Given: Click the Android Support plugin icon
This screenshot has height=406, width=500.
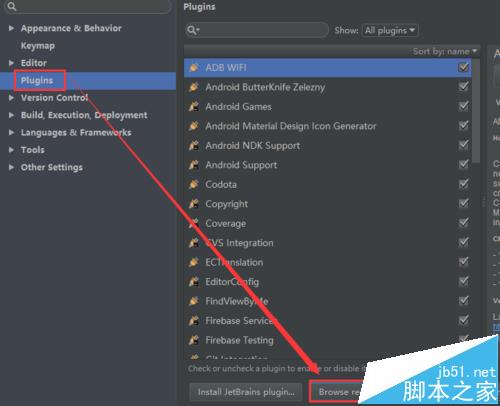Looking at the screenshot, I should click(x=194, y=165).
